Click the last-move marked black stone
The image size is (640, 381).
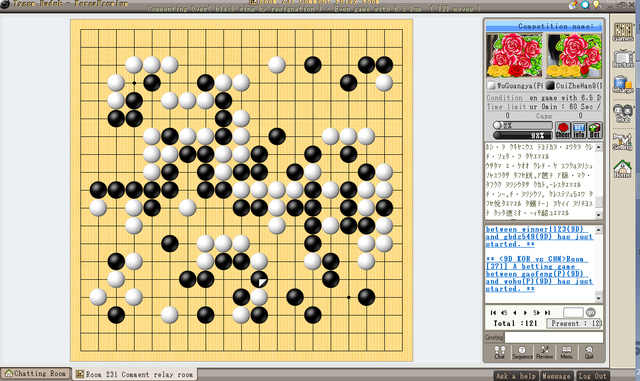click(259, 279)
